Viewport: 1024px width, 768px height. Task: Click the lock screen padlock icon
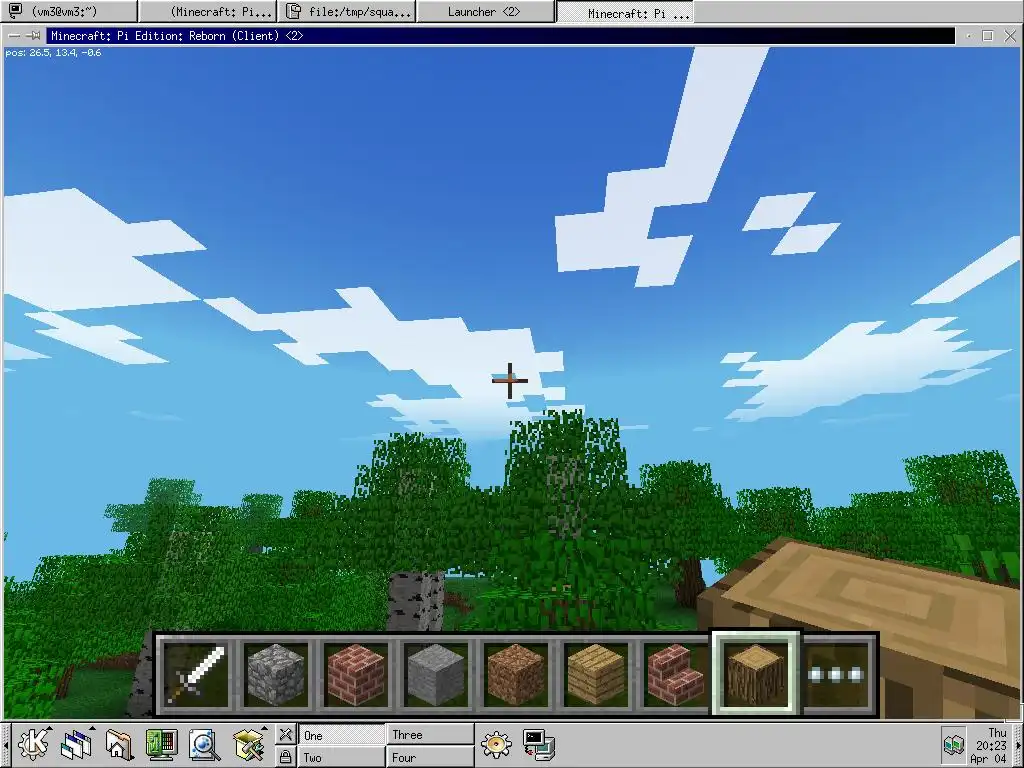(x=285, y=757)
